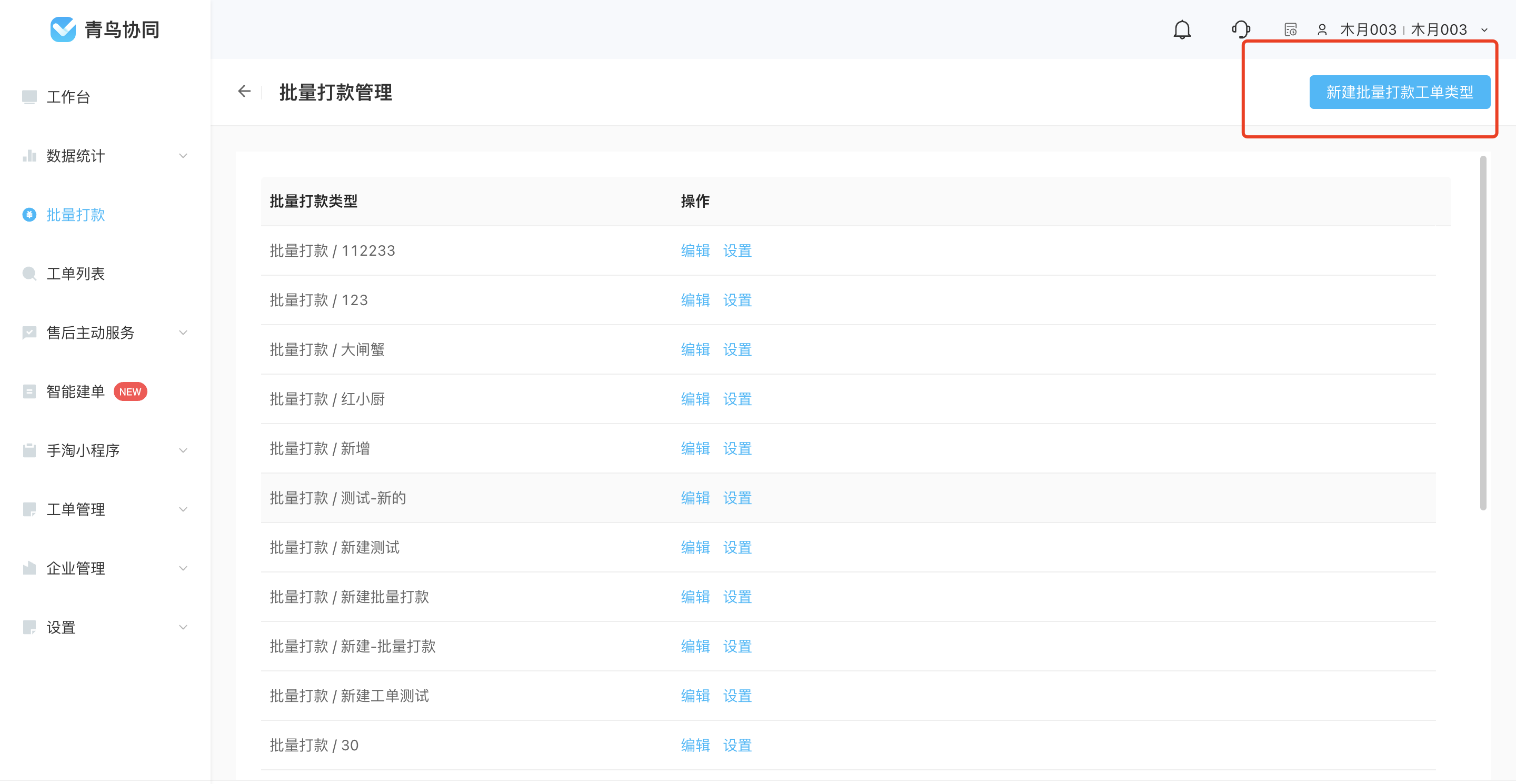1516x784 pixels.
Task: Click the 手淘小程序 clipboard icon
Action: point(29,450)
